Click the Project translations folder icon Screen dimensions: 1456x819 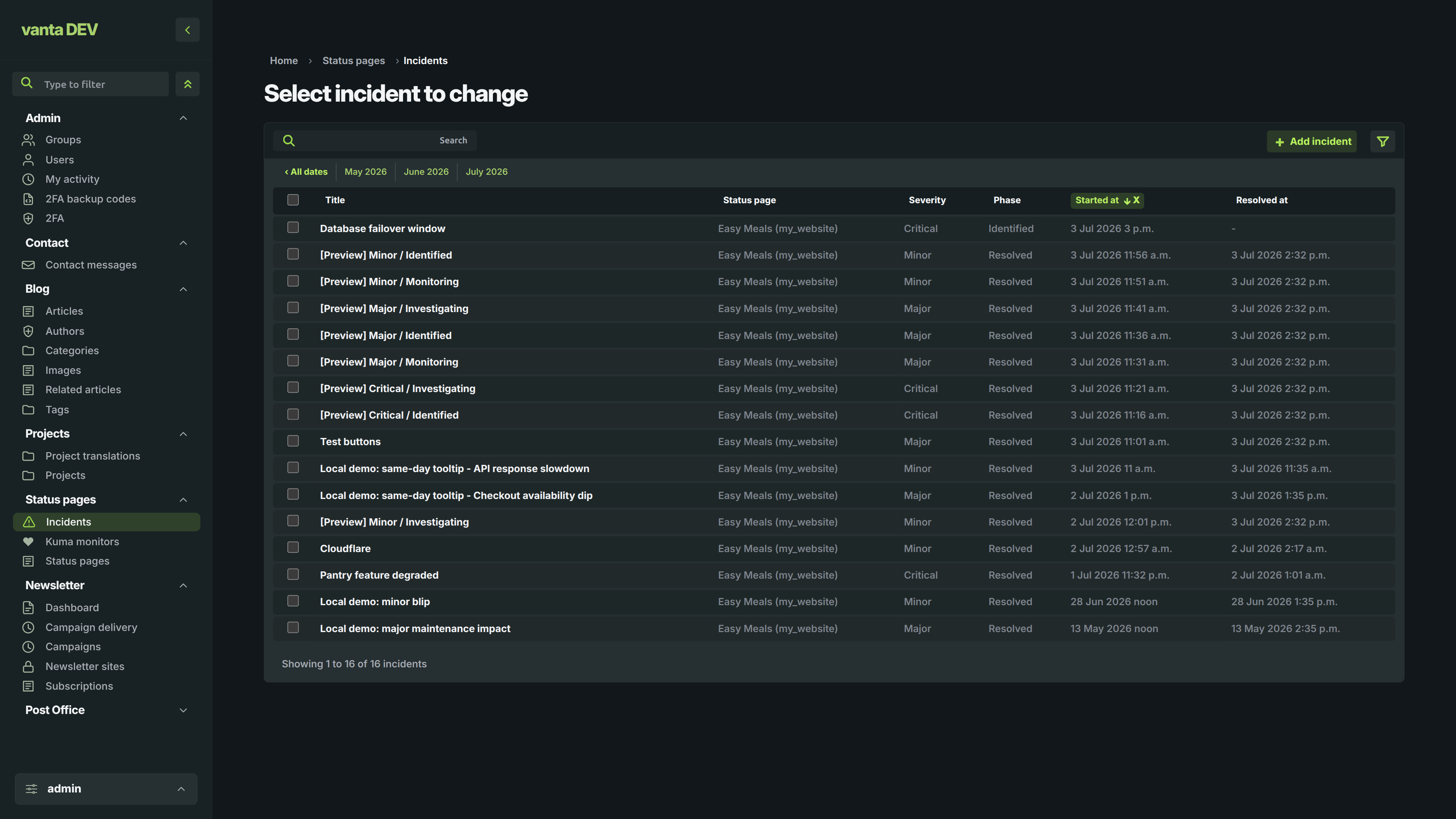pos(28,455)
